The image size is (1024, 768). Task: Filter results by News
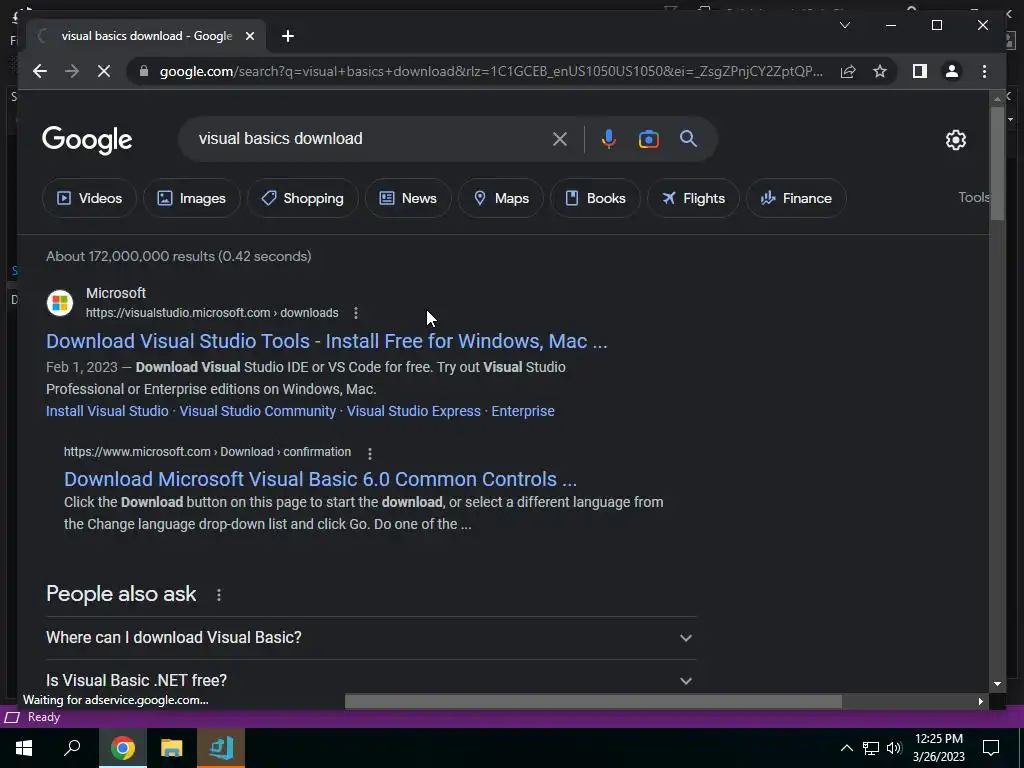pyautogui.click(x=408, y=198)
